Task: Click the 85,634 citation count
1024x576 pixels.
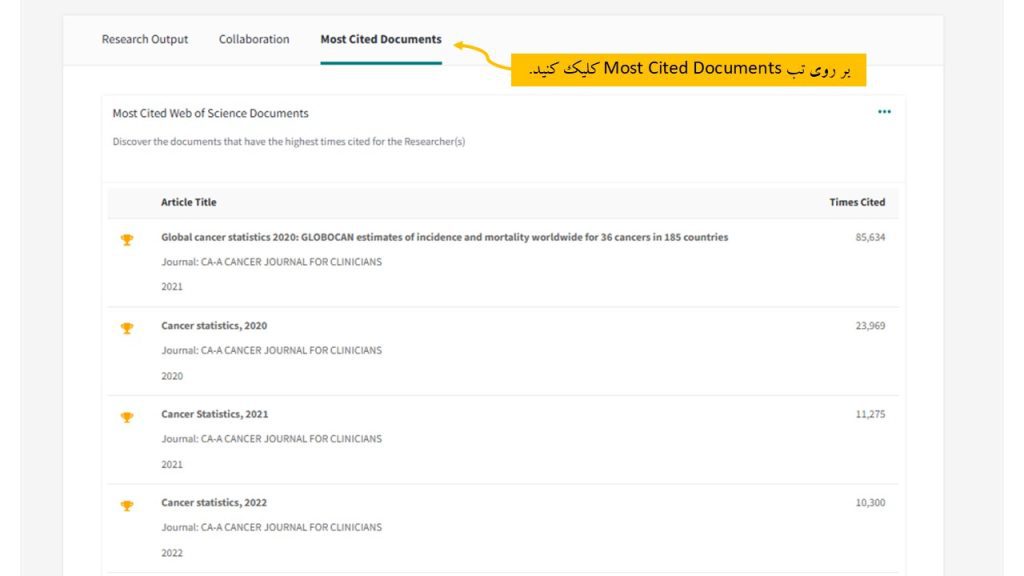Action: point(870,238)
